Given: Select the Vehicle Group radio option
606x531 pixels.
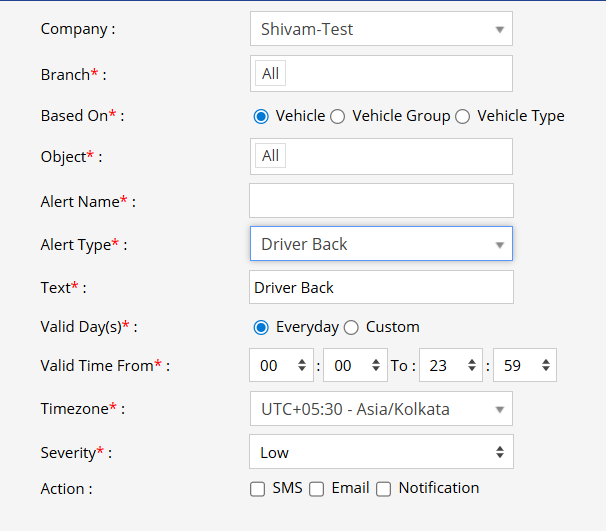Looking at the screenshot, I should [x=338, y=116].
